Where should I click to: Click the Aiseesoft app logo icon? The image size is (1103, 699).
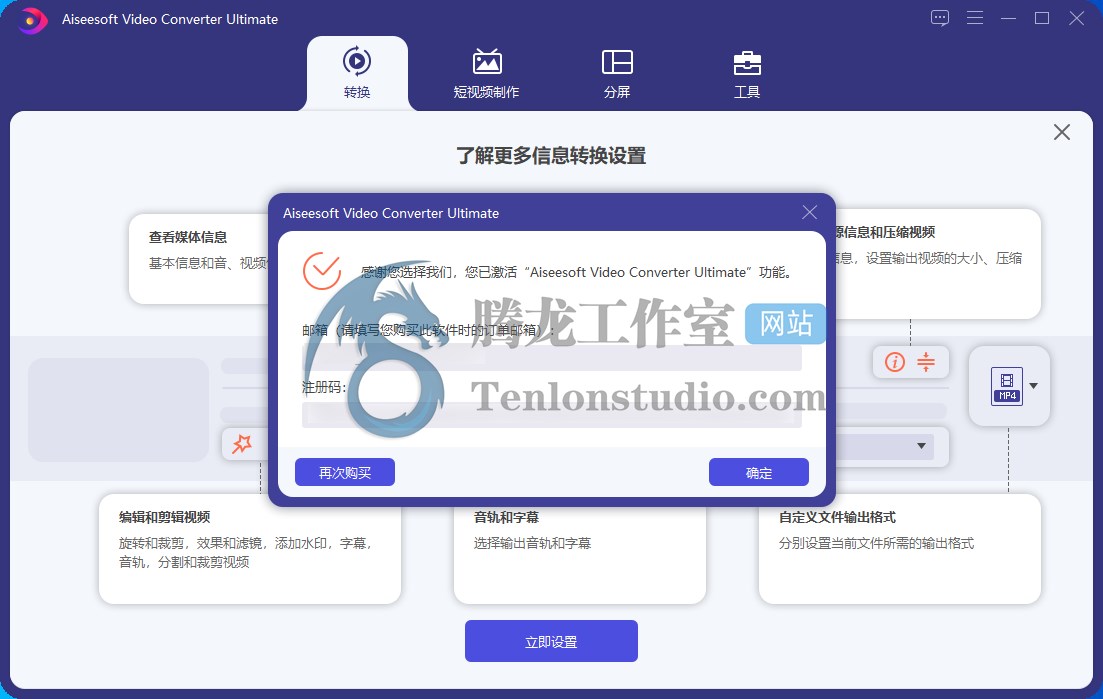(x=32, y=20)
